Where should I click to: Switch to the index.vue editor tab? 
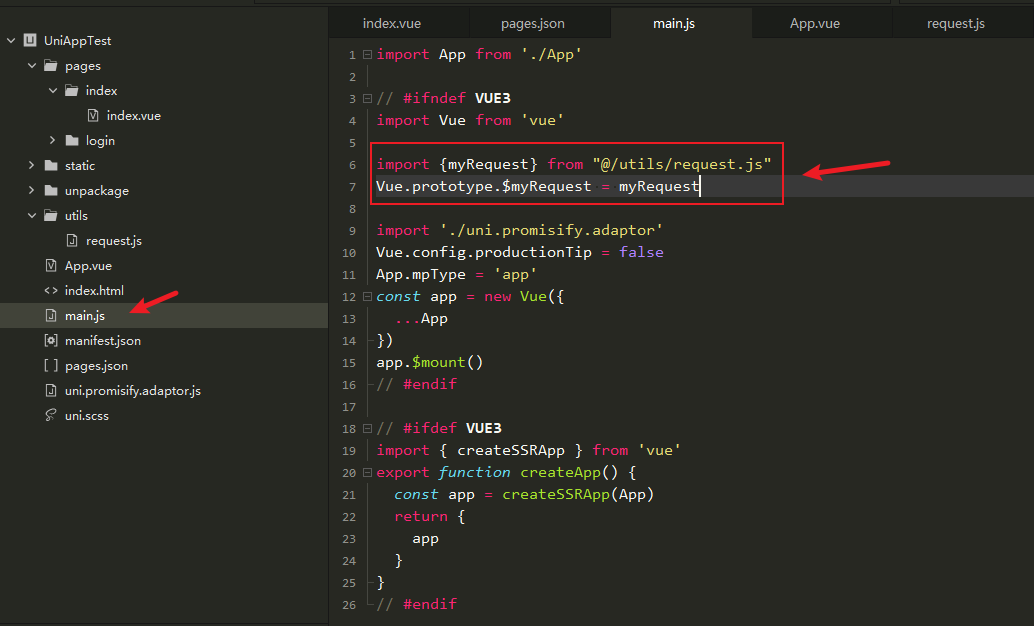pyautogui.click(x=392, y=24)
